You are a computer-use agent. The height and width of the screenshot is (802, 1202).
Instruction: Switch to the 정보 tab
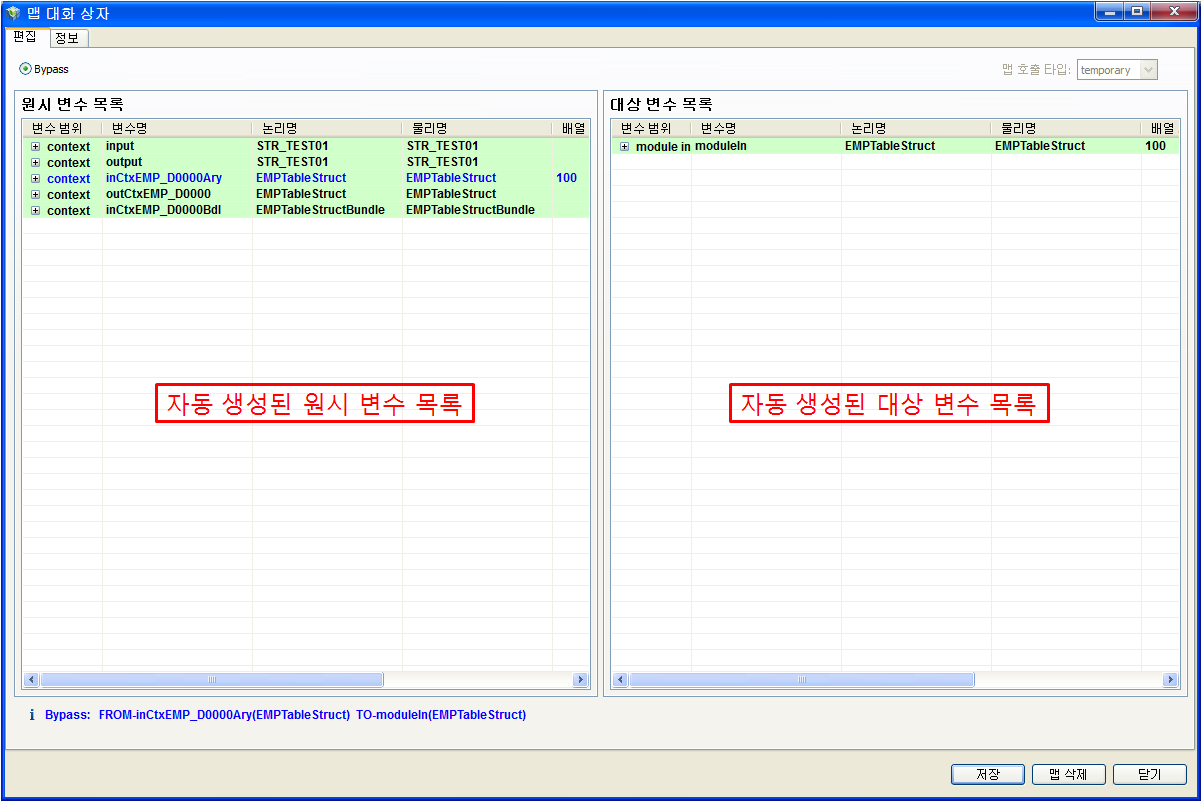point(68,37)
